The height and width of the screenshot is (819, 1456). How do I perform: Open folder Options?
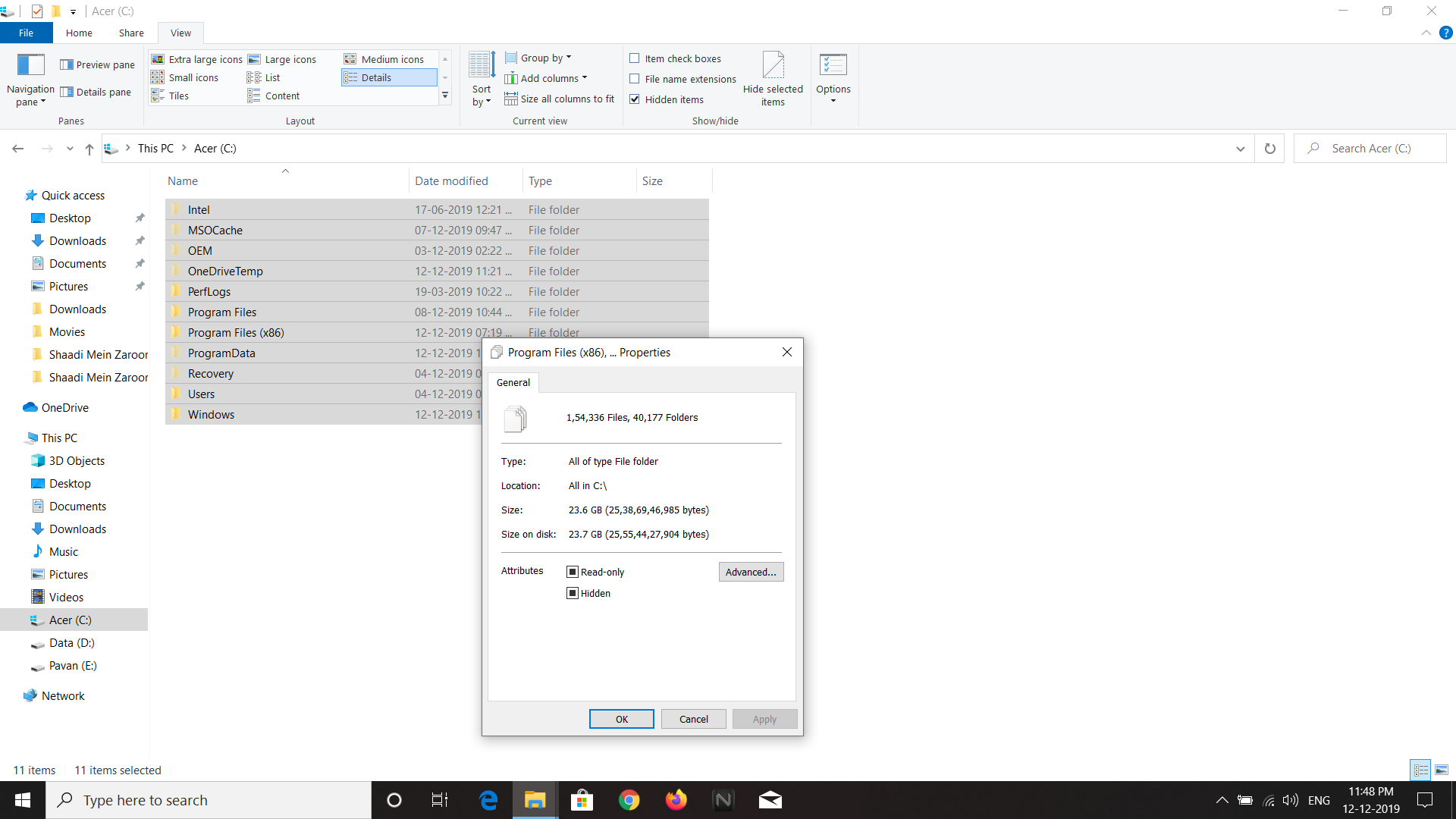(x=833, y=79)
